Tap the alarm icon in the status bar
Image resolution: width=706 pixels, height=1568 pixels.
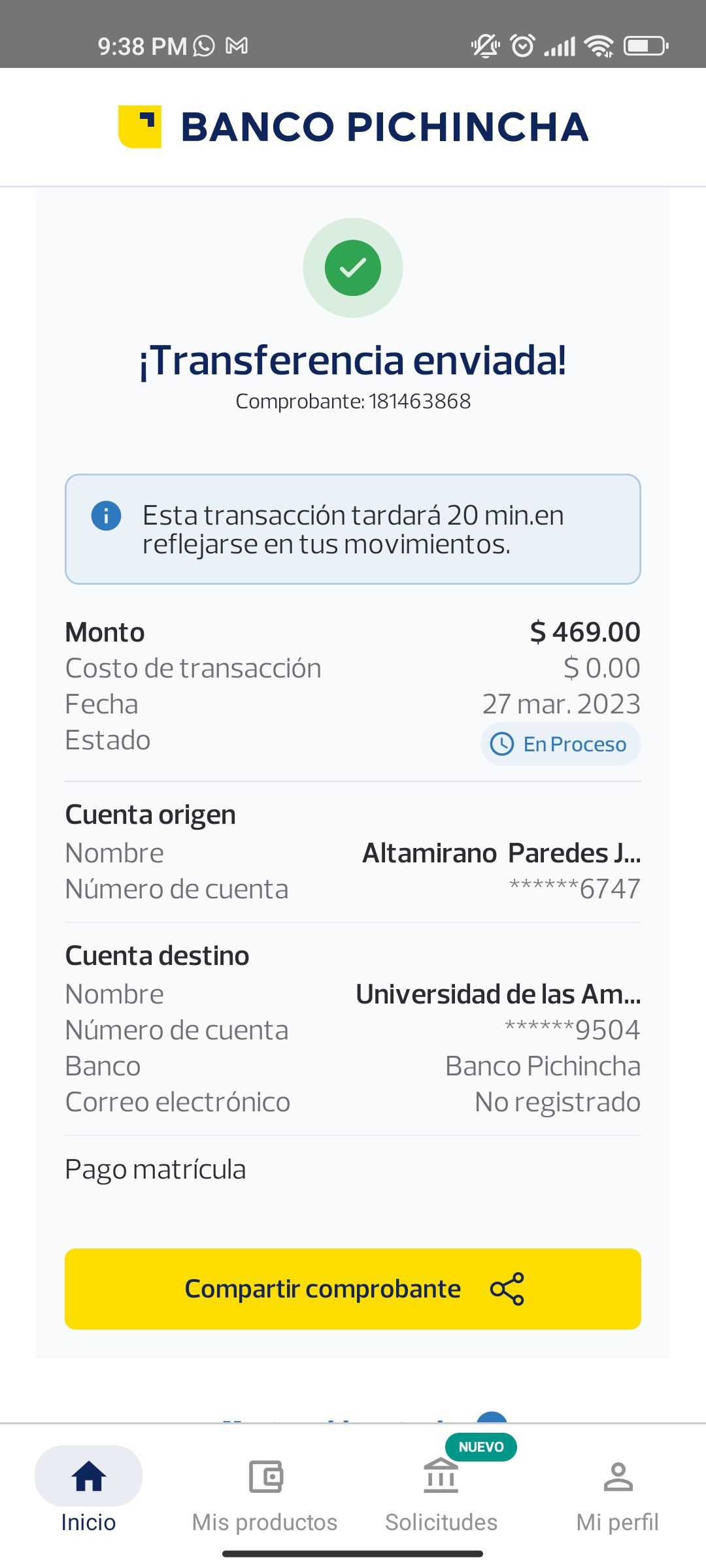click(522, 46)
